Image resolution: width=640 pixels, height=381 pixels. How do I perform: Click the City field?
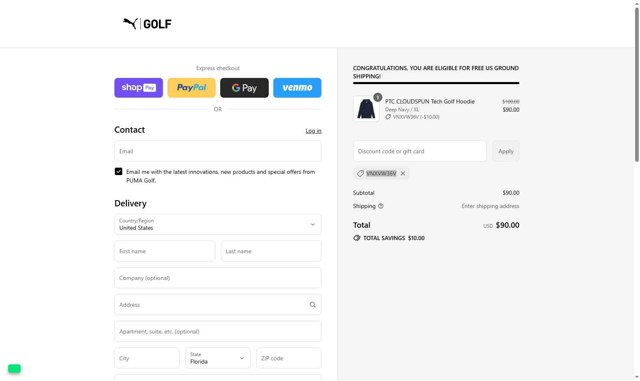[147, 358]
